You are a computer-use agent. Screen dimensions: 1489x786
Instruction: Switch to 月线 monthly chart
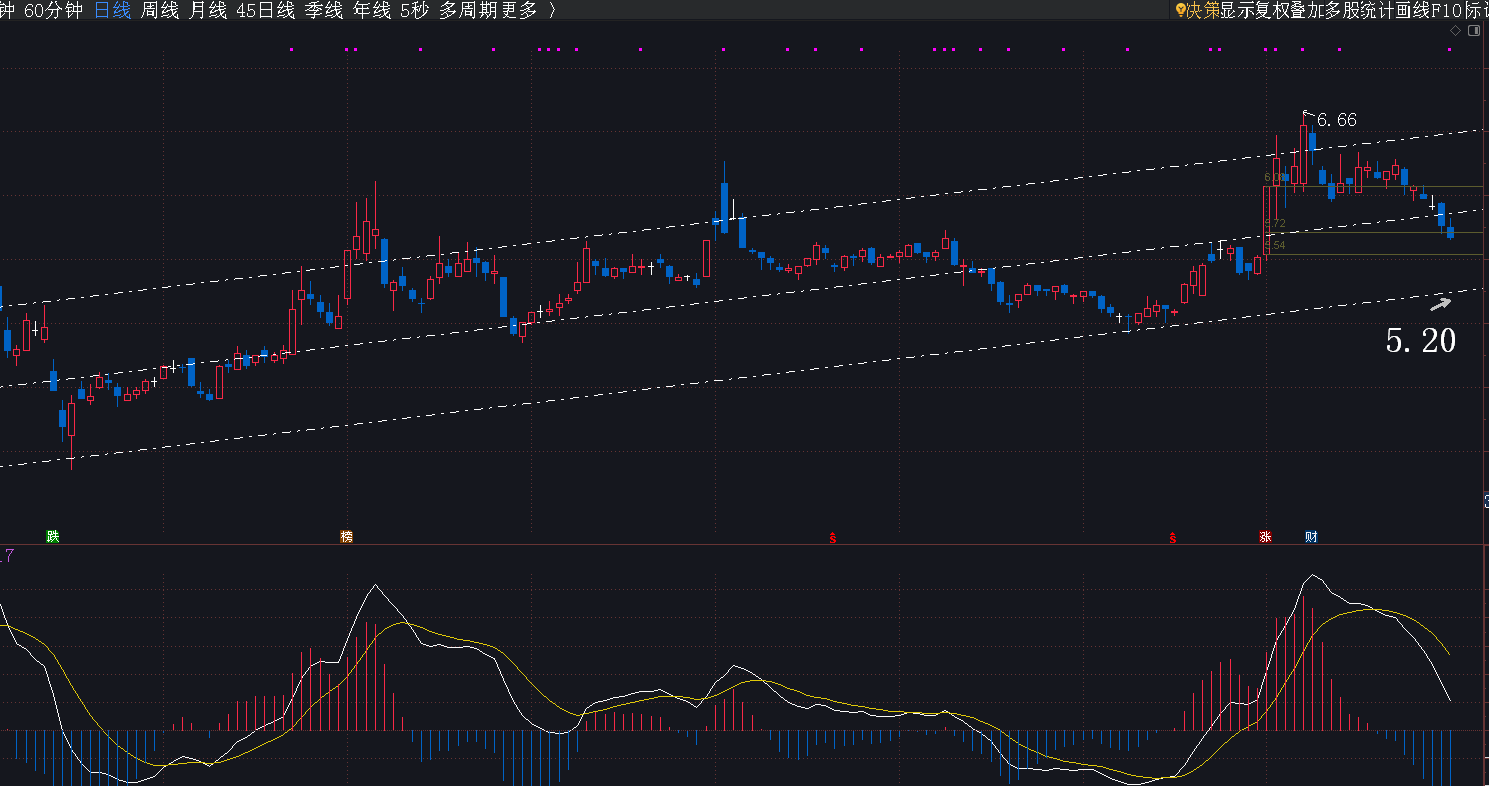[x=207, y=10]
